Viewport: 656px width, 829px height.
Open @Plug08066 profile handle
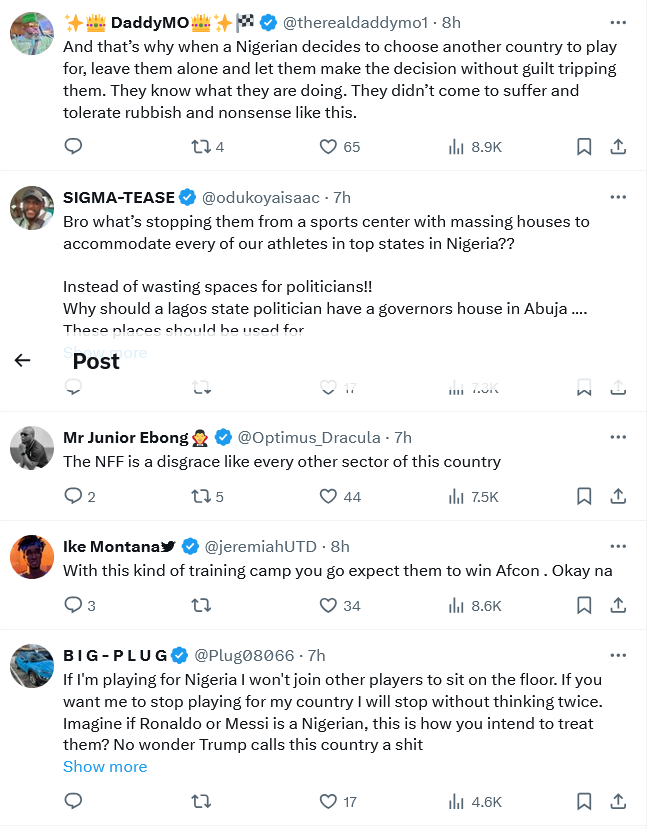pyautogui.click(x=244, y=656)
